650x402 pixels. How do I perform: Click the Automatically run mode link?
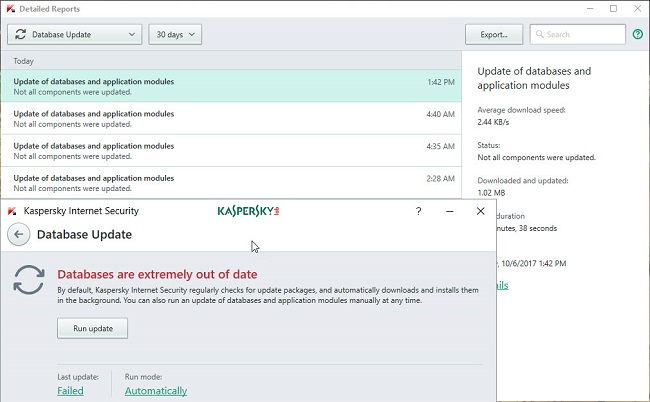pyautogui.click(x=155, y=391)
